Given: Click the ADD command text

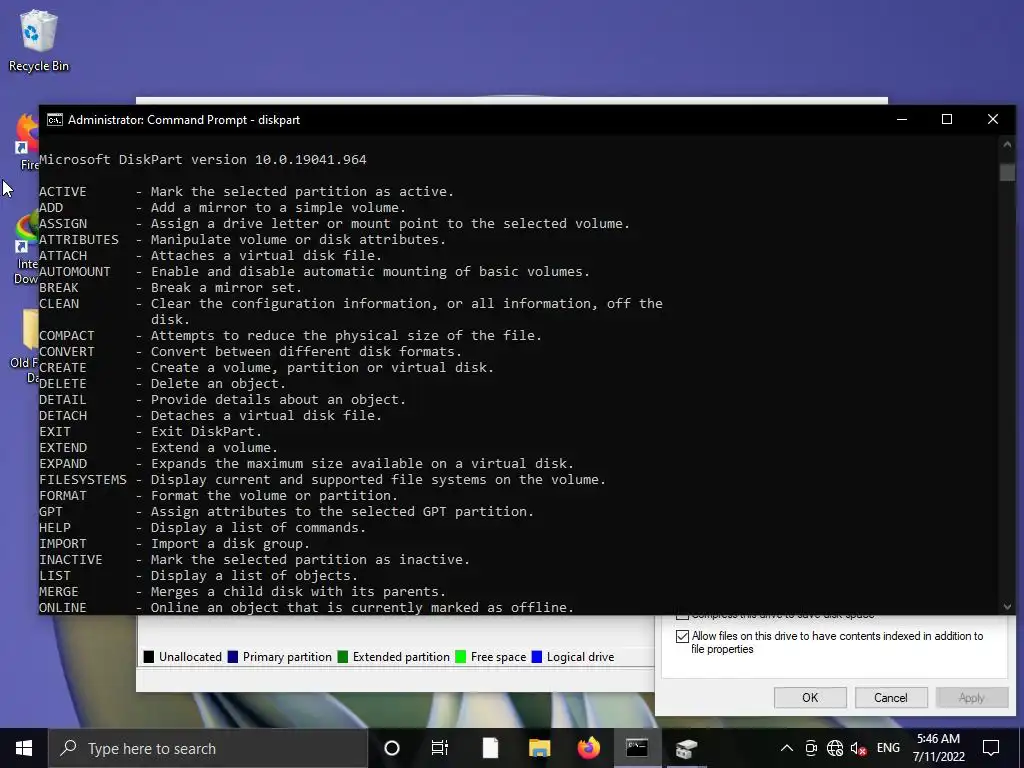Looking at the screenshot, I should (51, 208).
